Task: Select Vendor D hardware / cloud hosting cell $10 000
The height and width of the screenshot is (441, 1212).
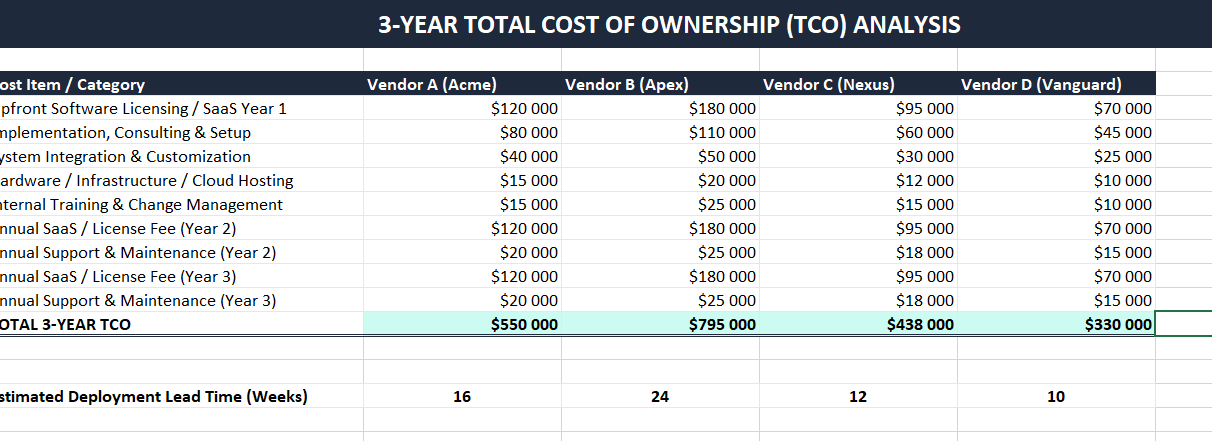Action: click(1057, 180)
